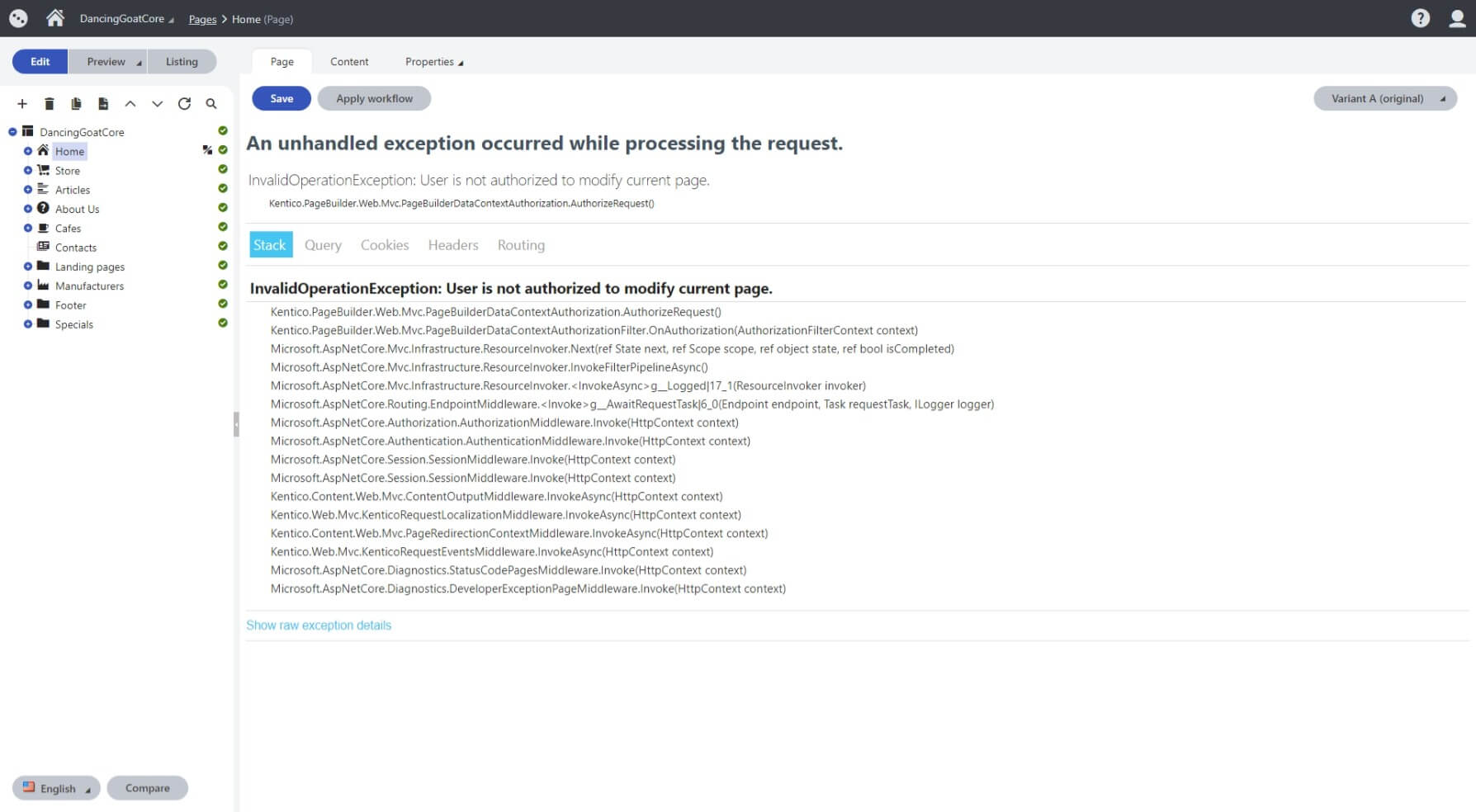This screenshot has height=812, width=1476.
Task: Open the English language selector
Action: point(56,788)
